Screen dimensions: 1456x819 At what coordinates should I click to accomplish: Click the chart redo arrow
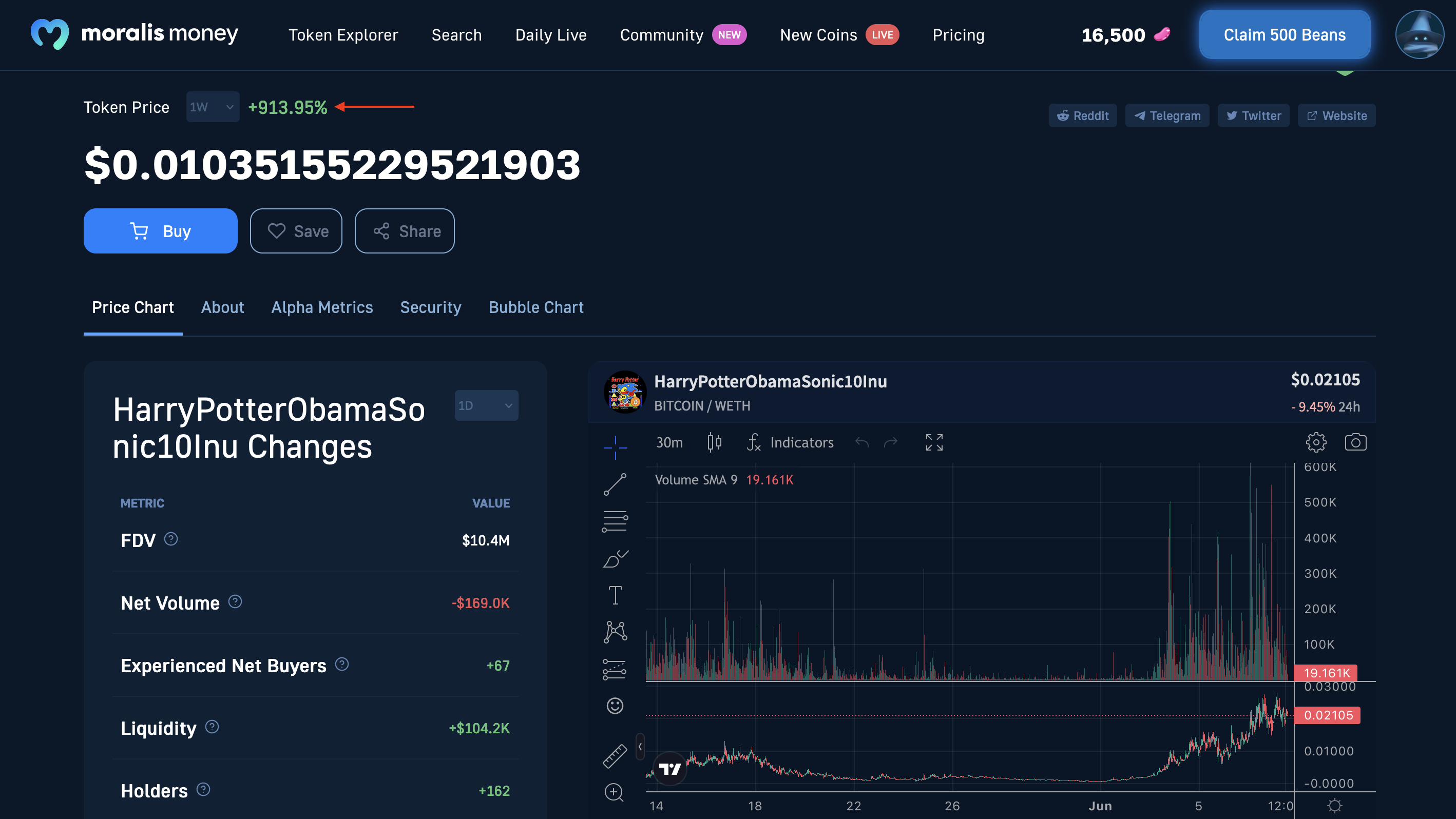pos(891,442)
